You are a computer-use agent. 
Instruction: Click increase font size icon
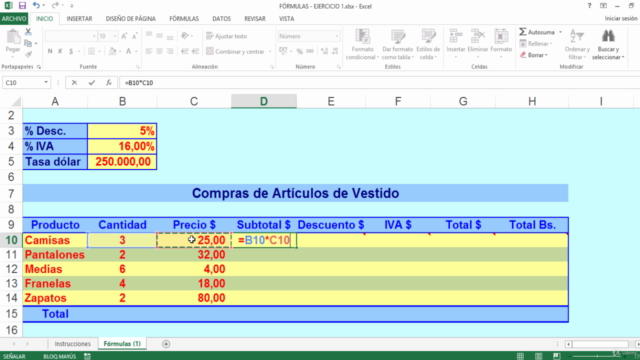click(124, 36)
